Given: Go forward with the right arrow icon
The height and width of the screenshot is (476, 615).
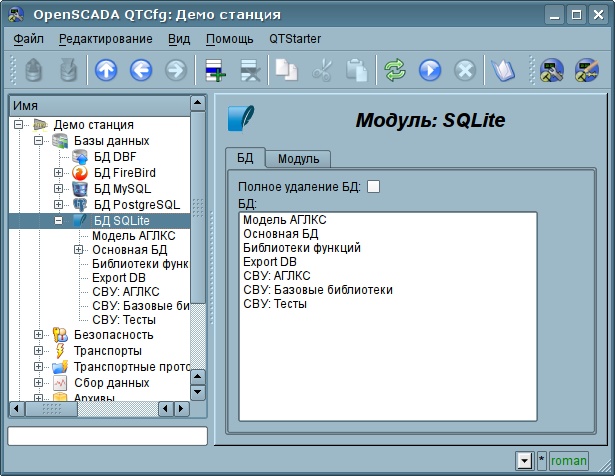Looking at the screenshot, I should click(x=176, y=71).
